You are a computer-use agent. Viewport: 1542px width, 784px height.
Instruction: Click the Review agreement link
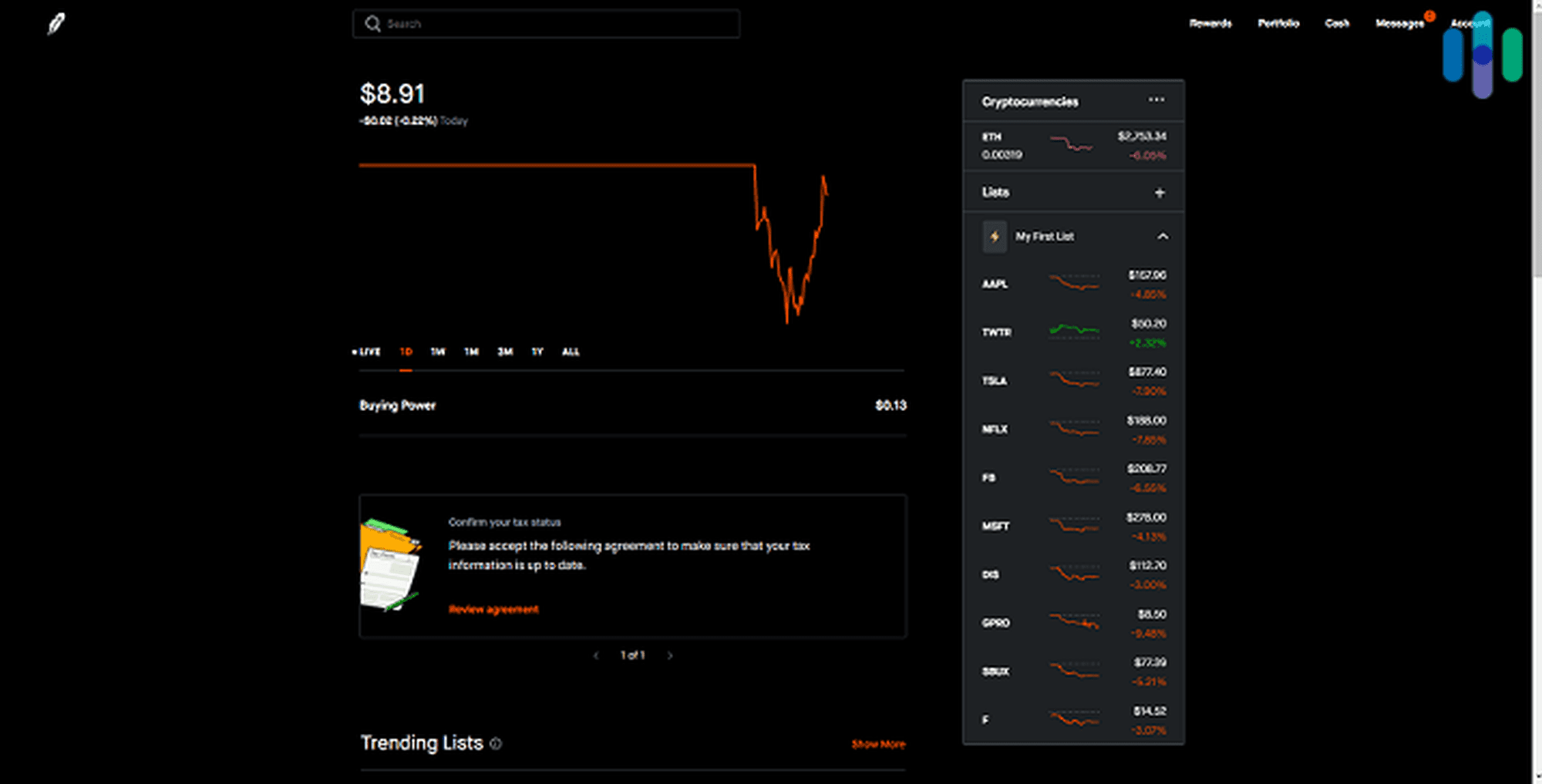pos(493,610)
